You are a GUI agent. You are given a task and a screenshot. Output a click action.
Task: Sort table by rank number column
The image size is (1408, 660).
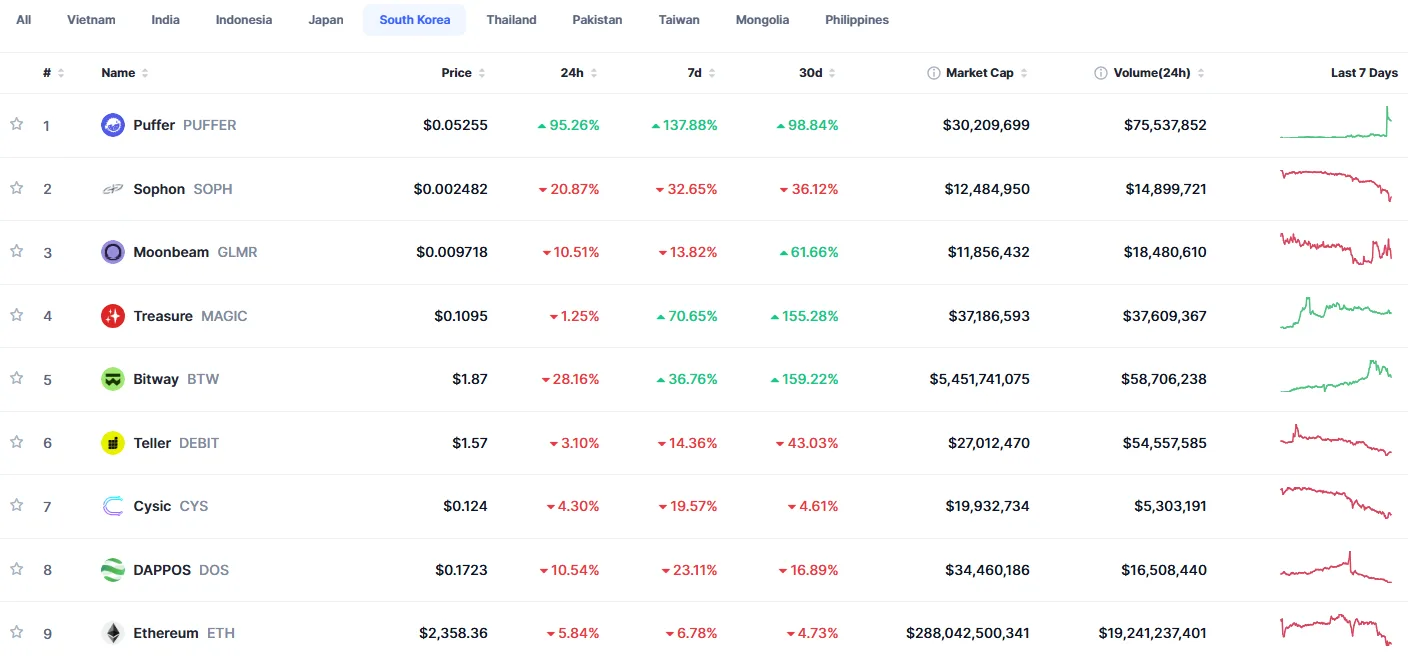(x=54, y=73)
